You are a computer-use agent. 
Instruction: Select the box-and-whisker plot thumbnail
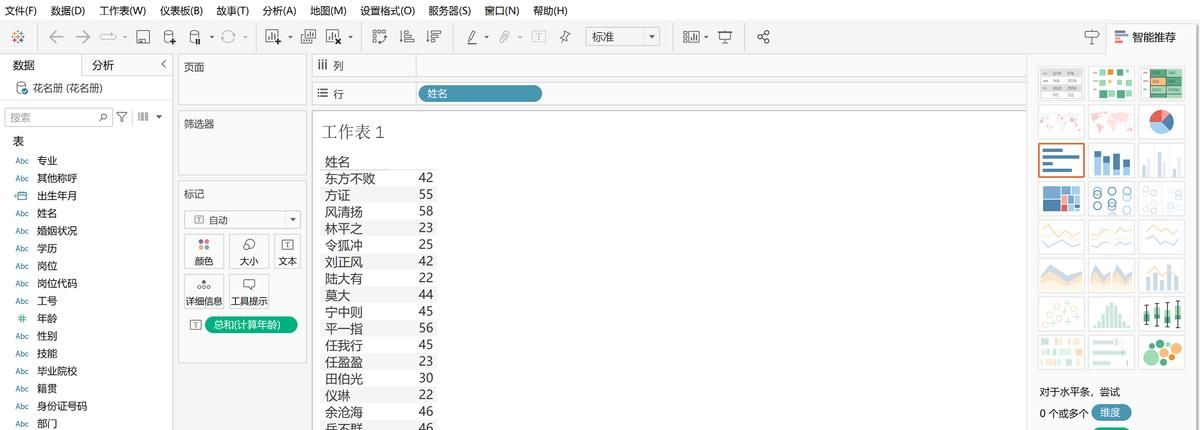pos(1161,314)
